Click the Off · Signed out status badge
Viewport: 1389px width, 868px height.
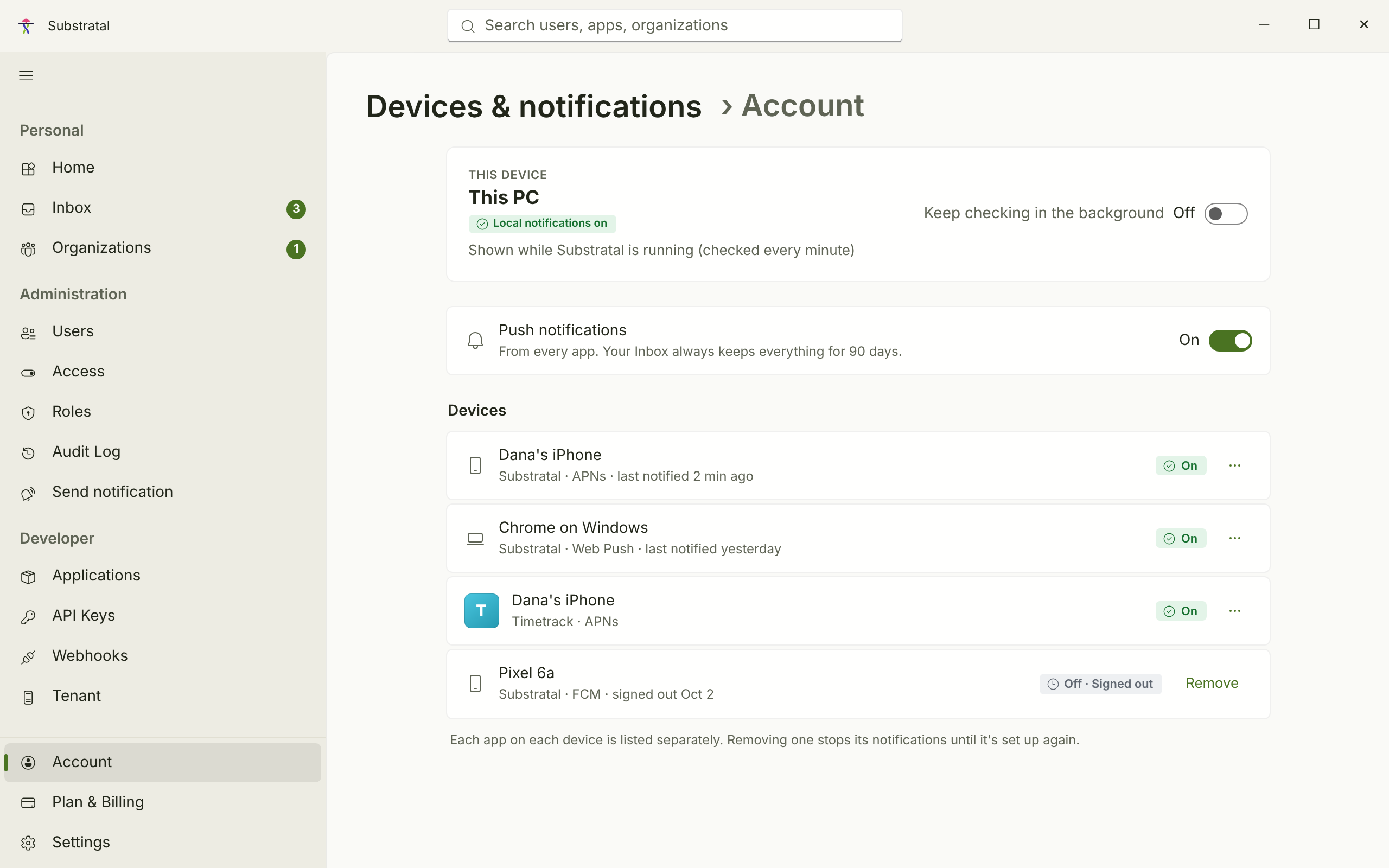pos(1100,684)
